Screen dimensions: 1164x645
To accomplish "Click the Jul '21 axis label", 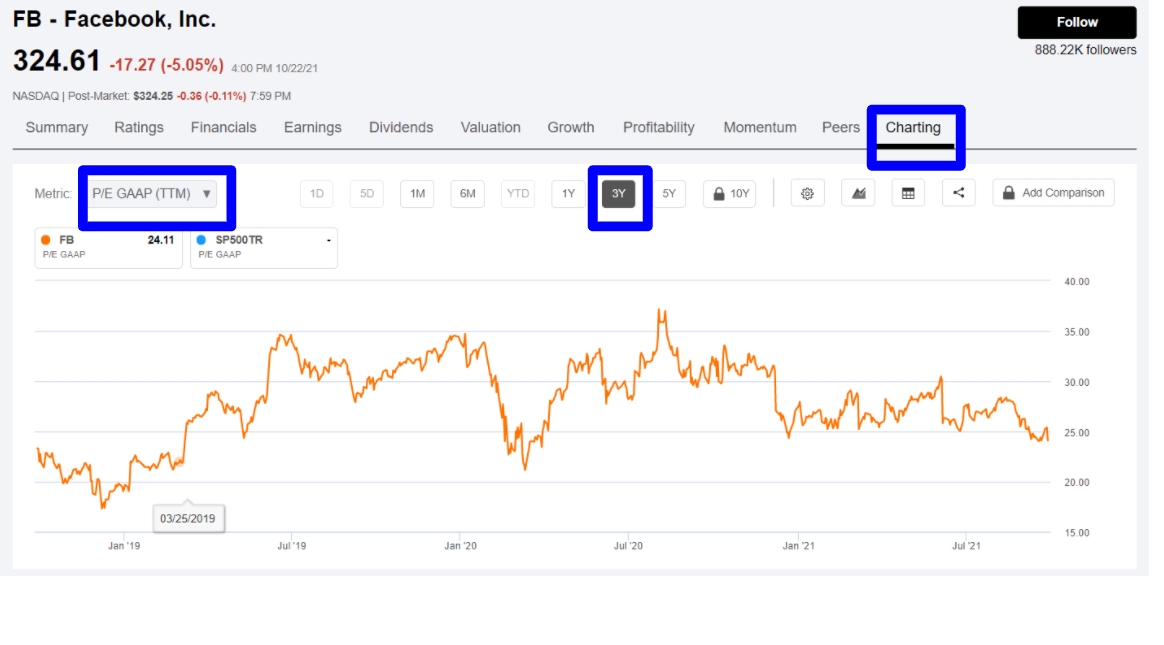I will coord(966,546).
